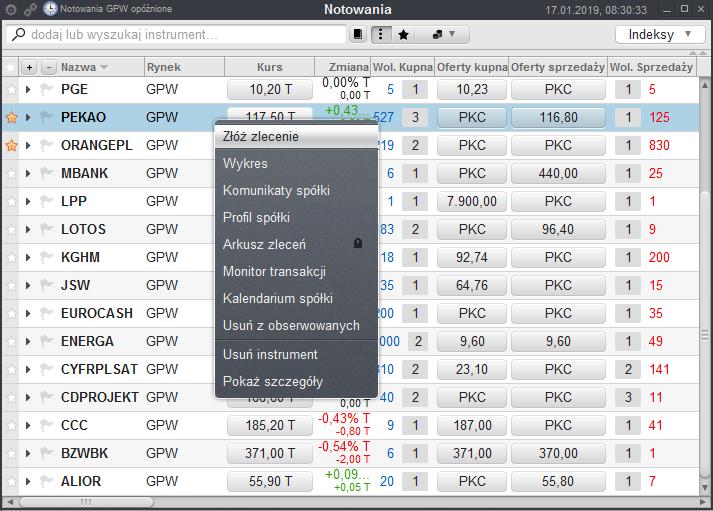Click the flag icon in ENERGA row
The image size is (713, 511).
click(46, 341)
